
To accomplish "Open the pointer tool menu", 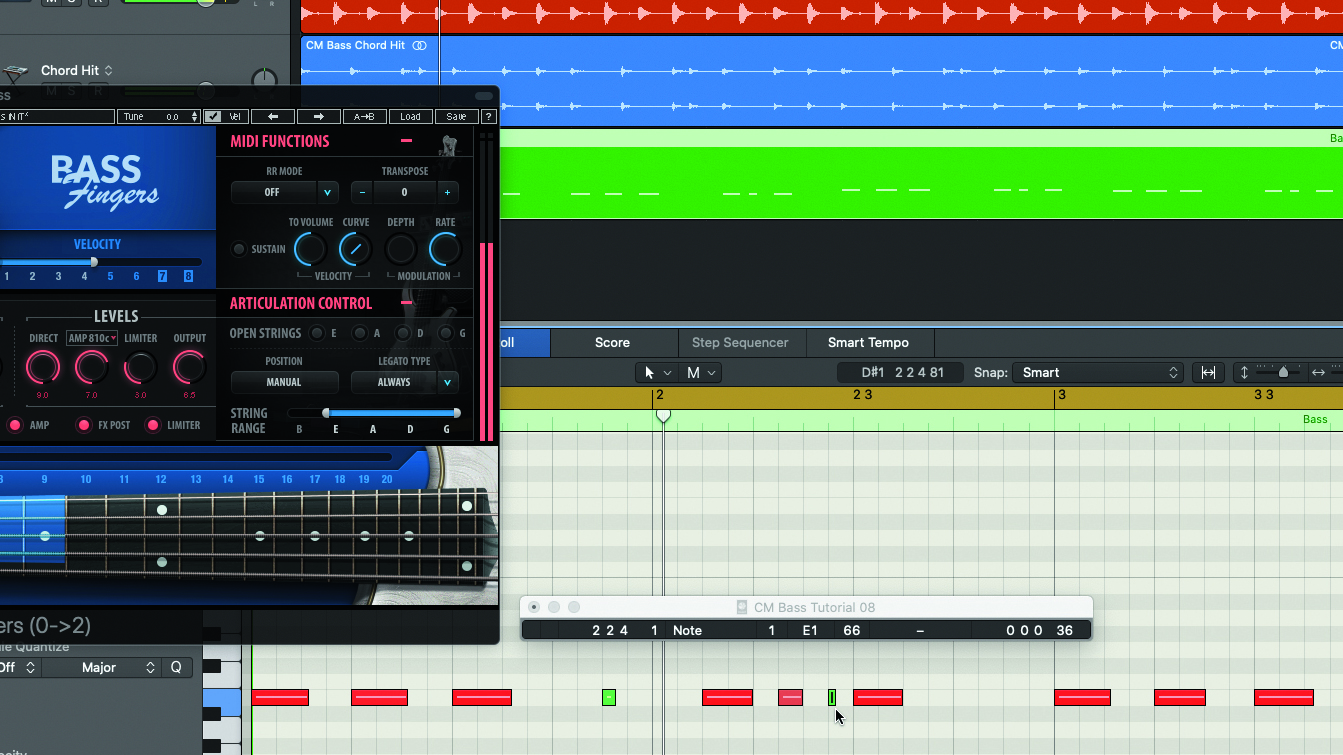I will point(657,372).
